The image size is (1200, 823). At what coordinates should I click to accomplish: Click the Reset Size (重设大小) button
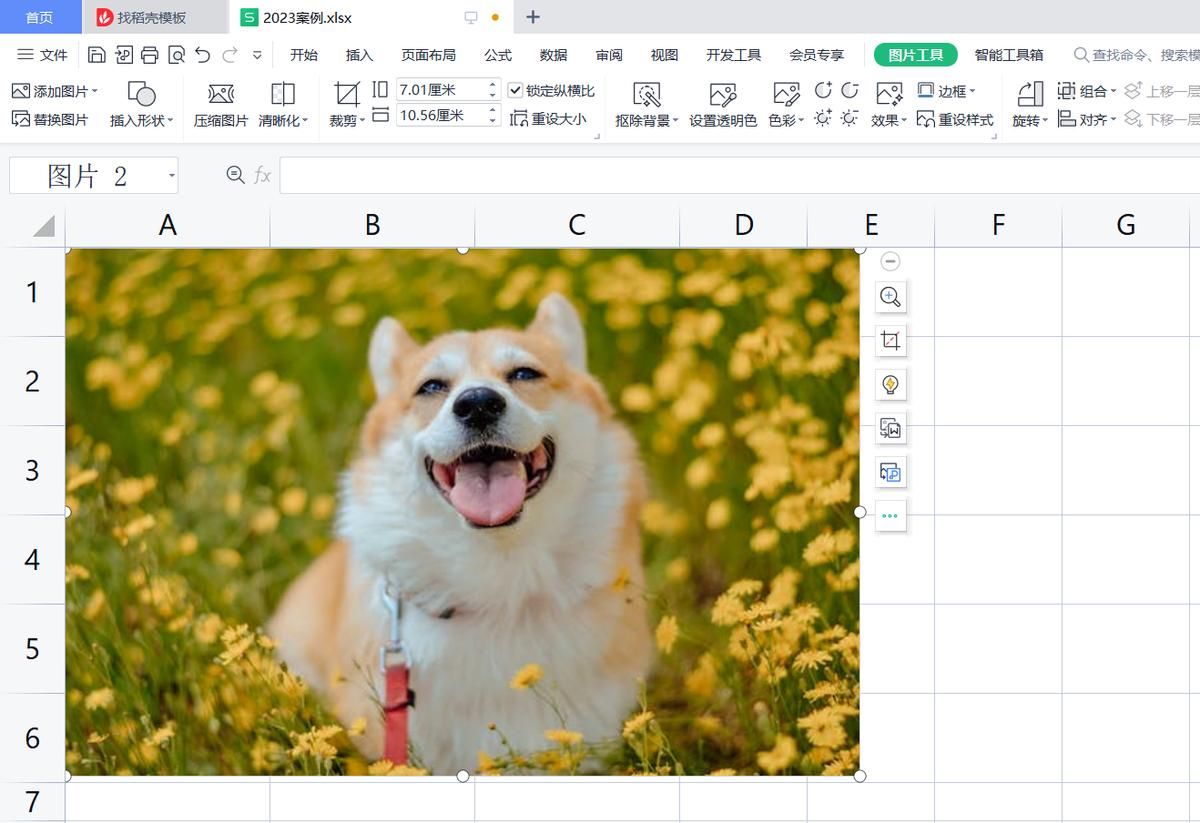[x=549, y=119]
